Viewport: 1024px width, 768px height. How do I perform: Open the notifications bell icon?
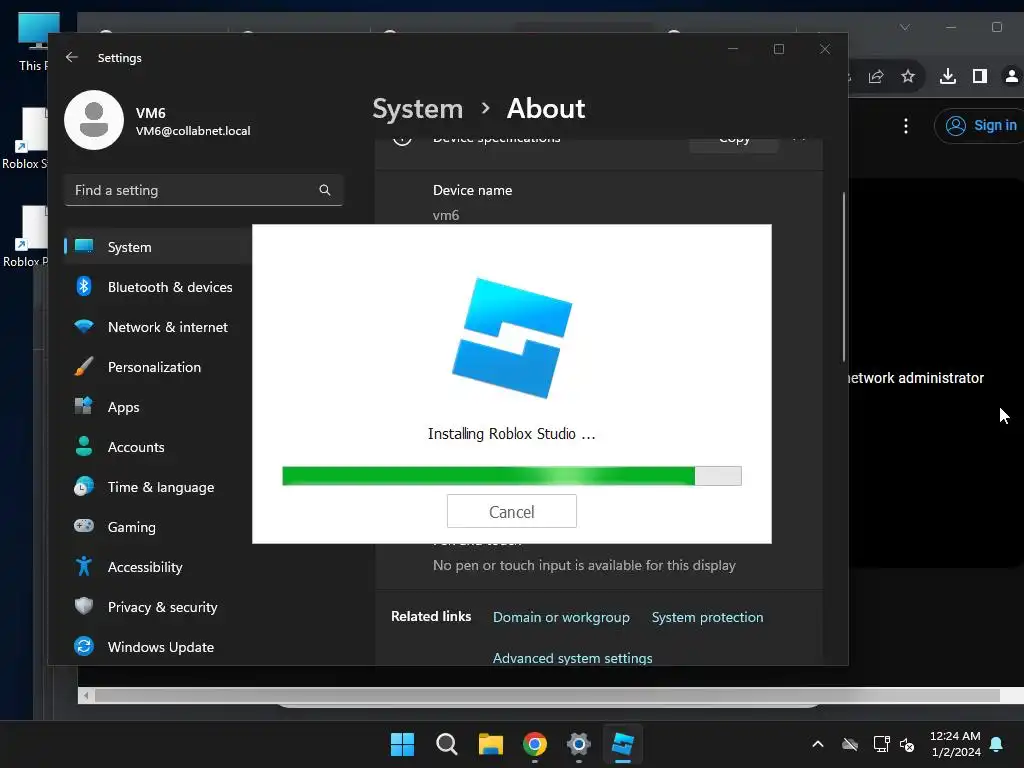(x=997, y=744)
